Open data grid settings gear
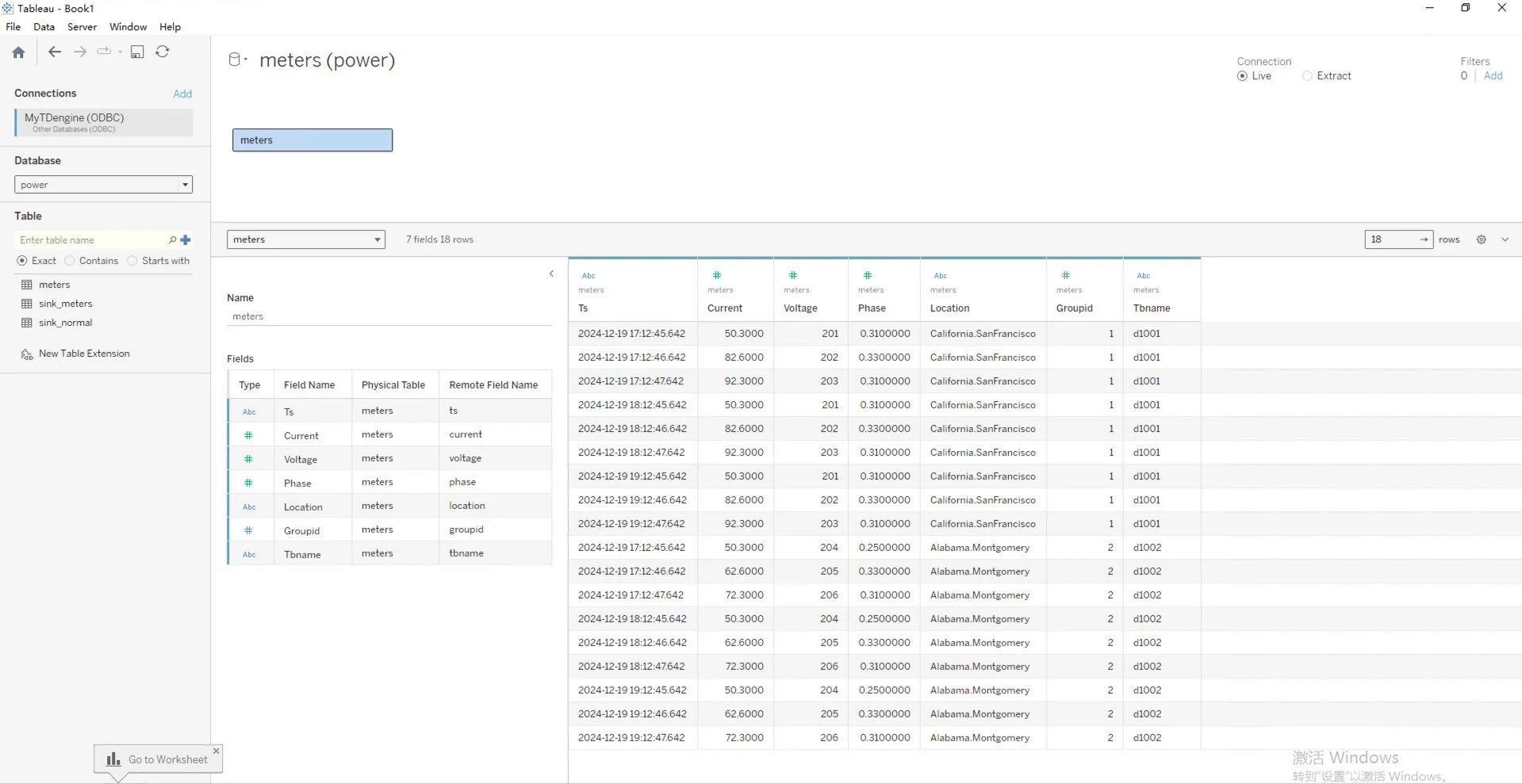1522x784 pixels. tap(1481, 239)
